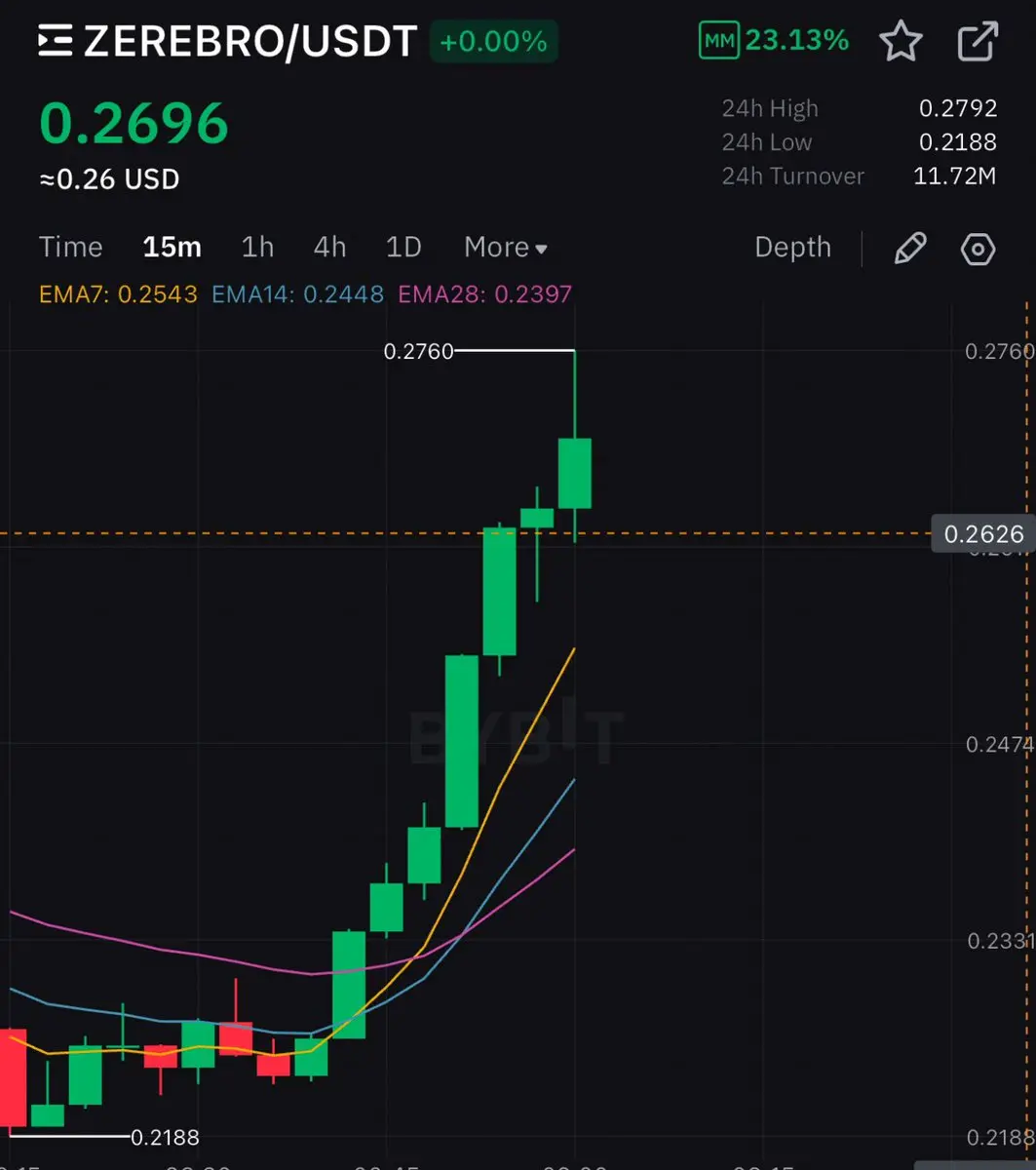Tap the 24h Low value 0.2188
This screenshot has height=1170, width=1036.
[958, 142]
